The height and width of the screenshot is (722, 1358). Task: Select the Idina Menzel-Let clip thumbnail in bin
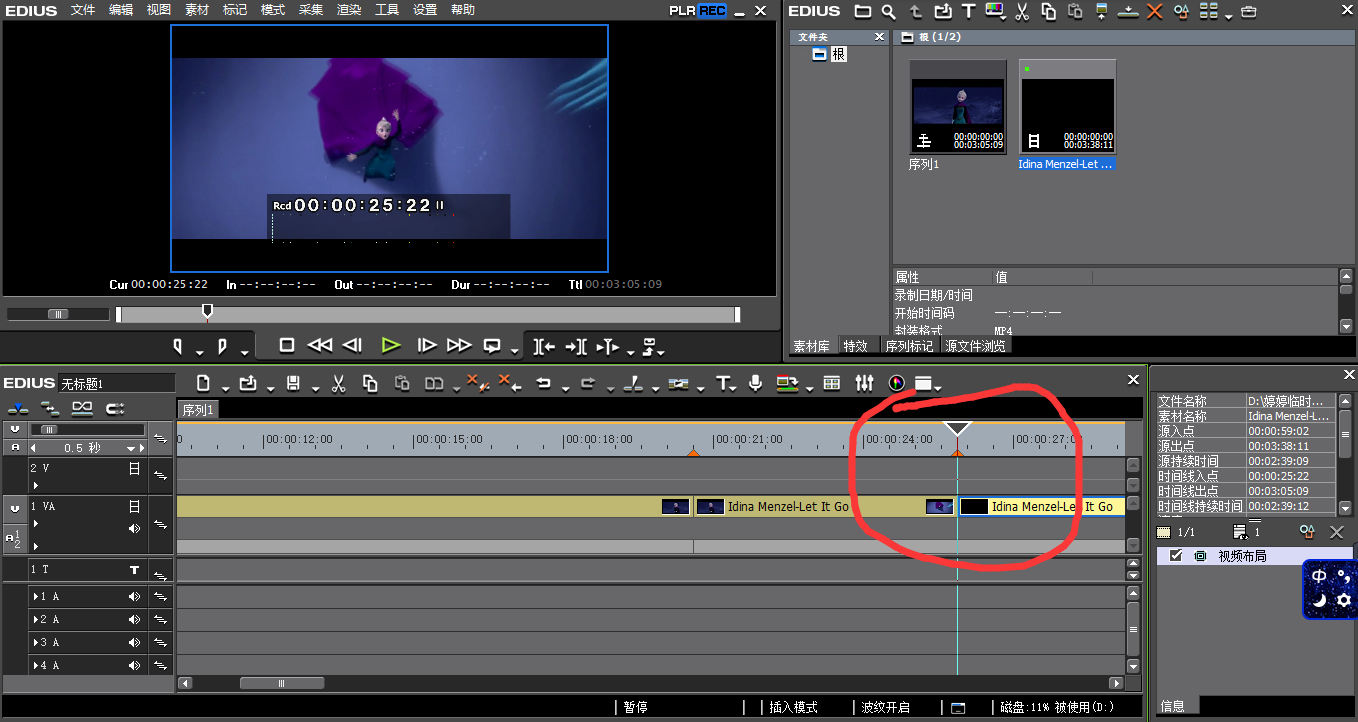point(1067,106)
